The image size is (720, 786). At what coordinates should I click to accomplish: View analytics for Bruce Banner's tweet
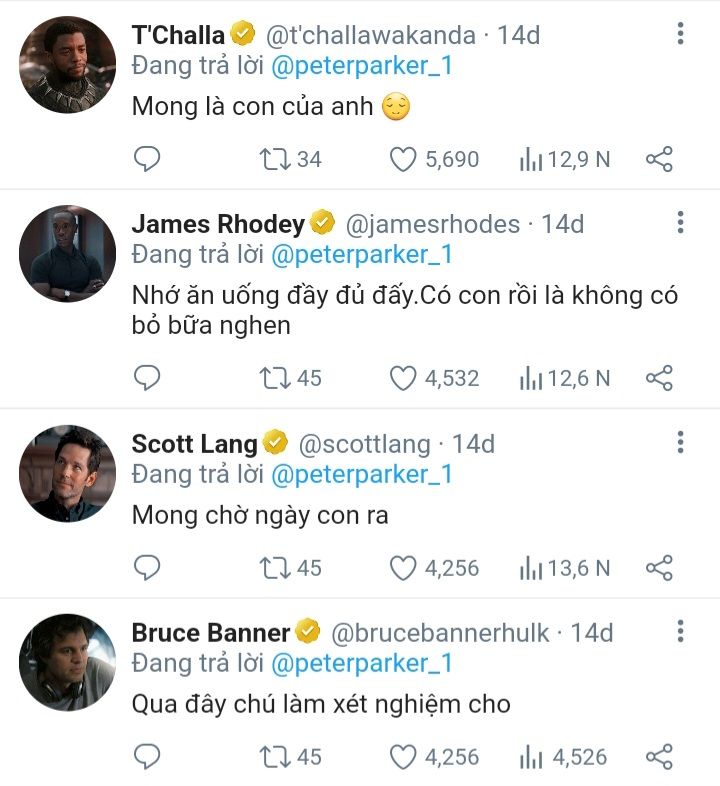[530, 756]
